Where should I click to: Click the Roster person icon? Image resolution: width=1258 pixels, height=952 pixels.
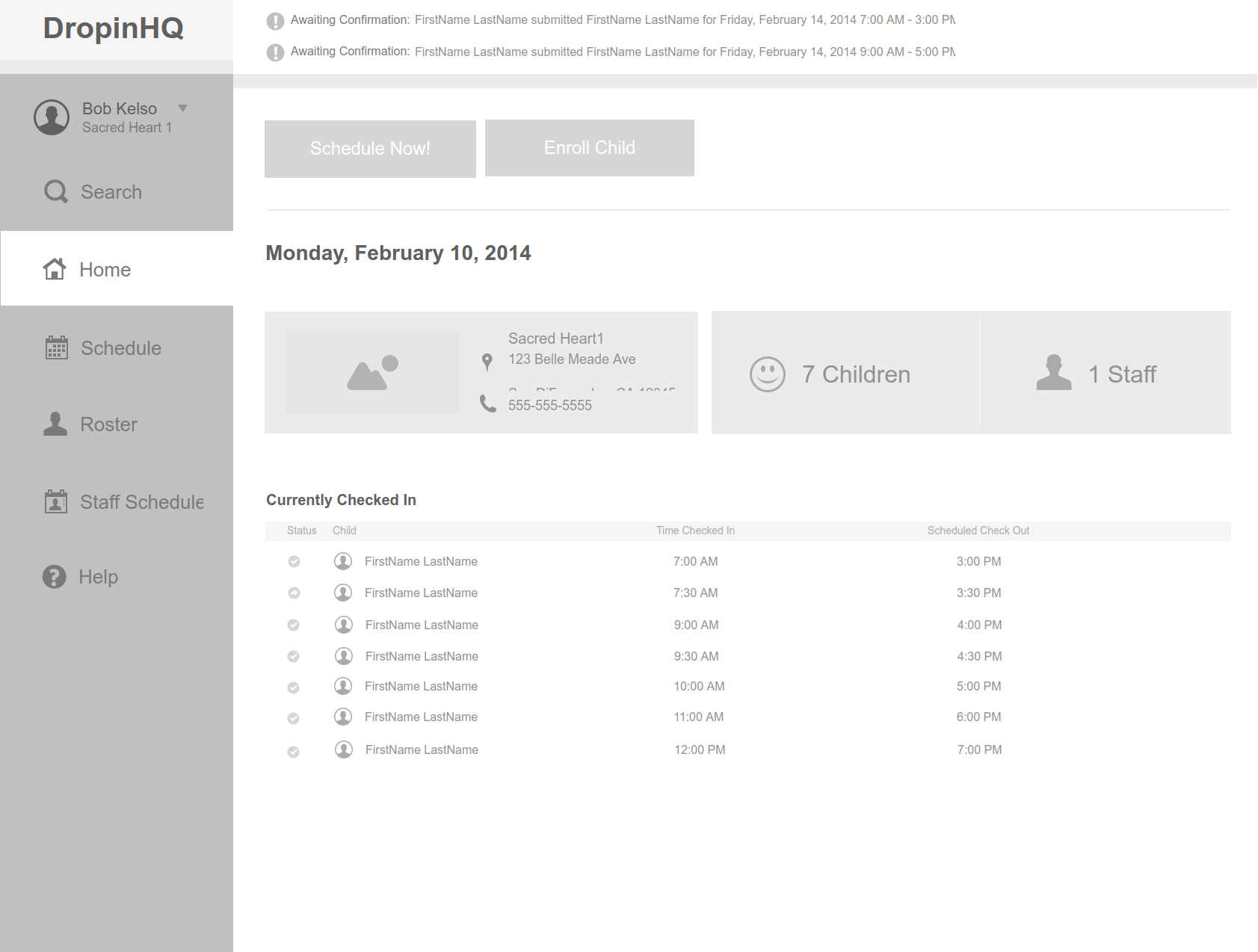click(x=55, y=424)
